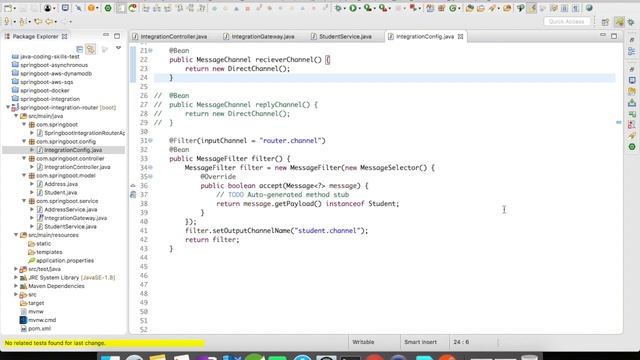Click the Last Edit Location arrow icon
The height and width of the screenshot is (360, 640).
point(38,21)
